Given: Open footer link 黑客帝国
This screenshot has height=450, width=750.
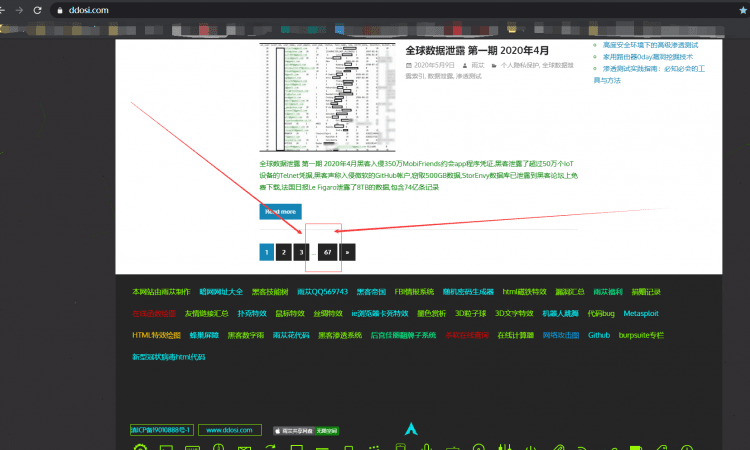Looking at the screenshot, I should [x=371, y=292].
